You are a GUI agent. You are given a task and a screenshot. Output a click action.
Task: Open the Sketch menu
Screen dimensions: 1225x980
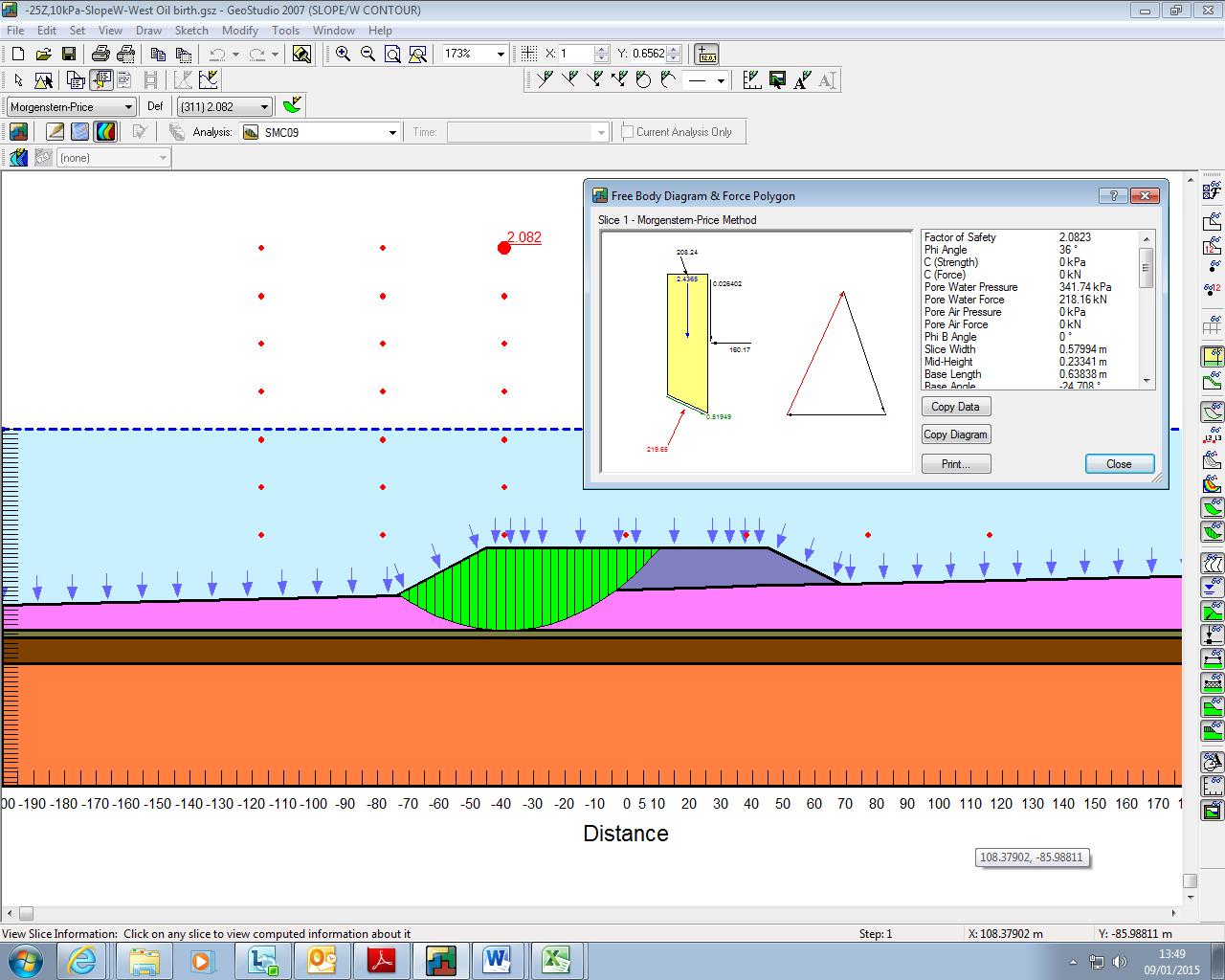pyautogui.click(x=191, y=31)
